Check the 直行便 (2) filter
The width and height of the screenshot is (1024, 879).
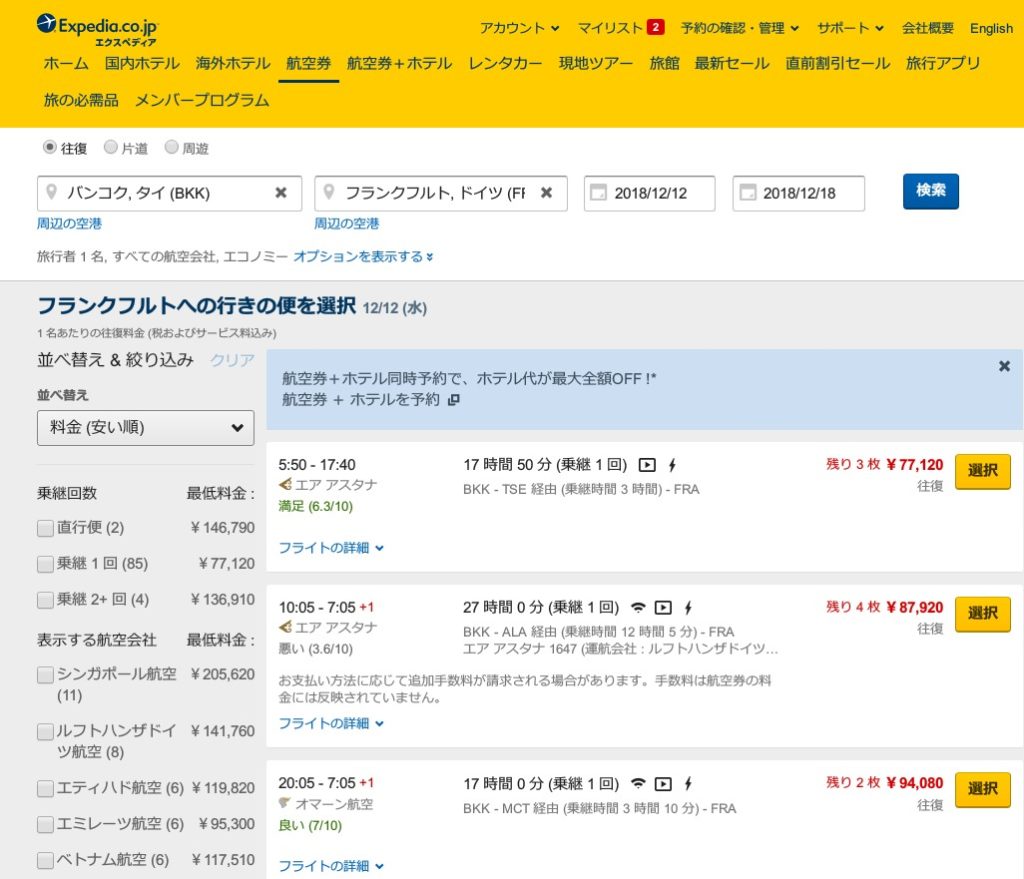coord(45,528)
